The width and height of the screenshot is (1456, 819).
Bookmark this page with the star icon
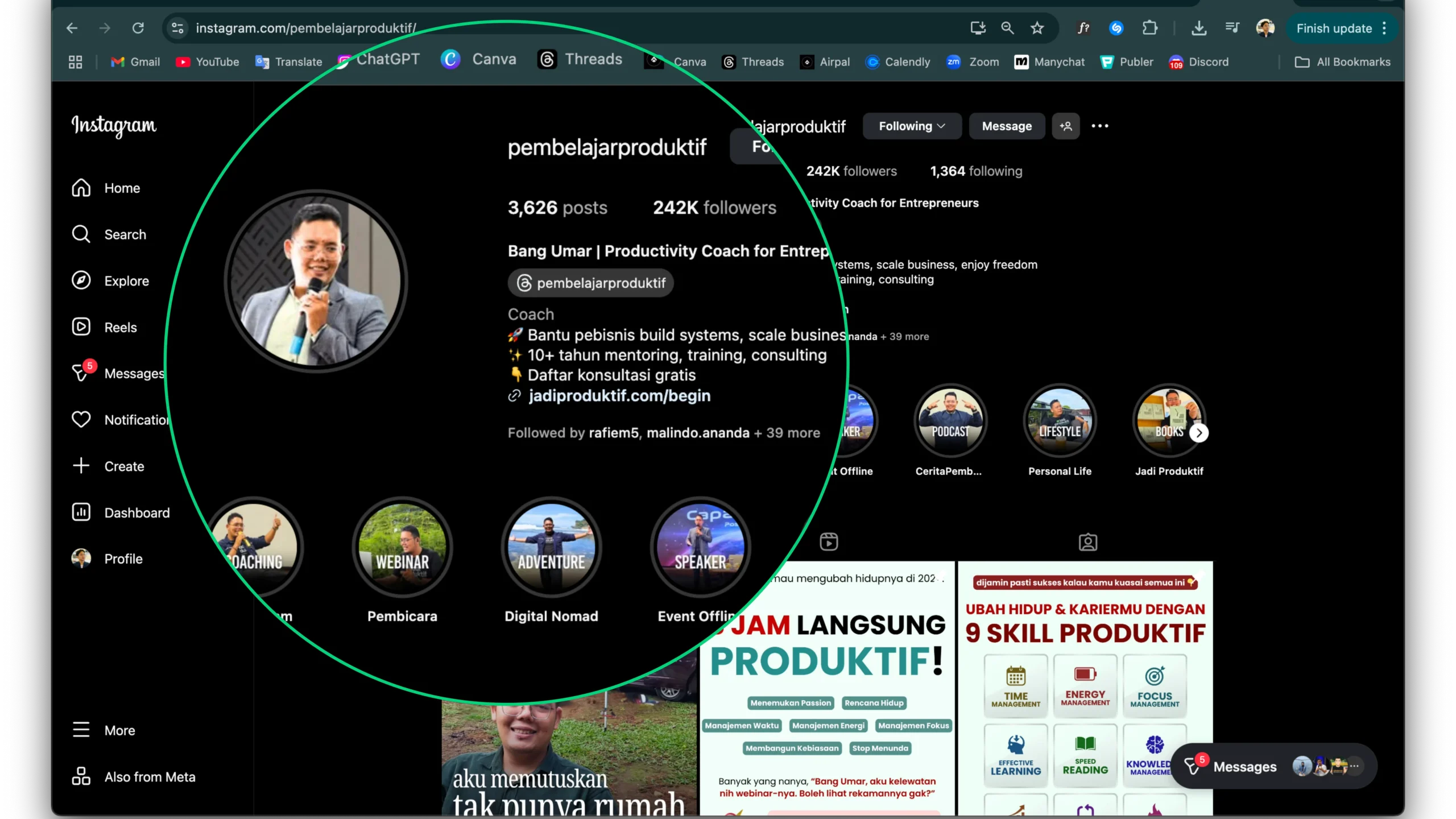(x=1037, y=28)
